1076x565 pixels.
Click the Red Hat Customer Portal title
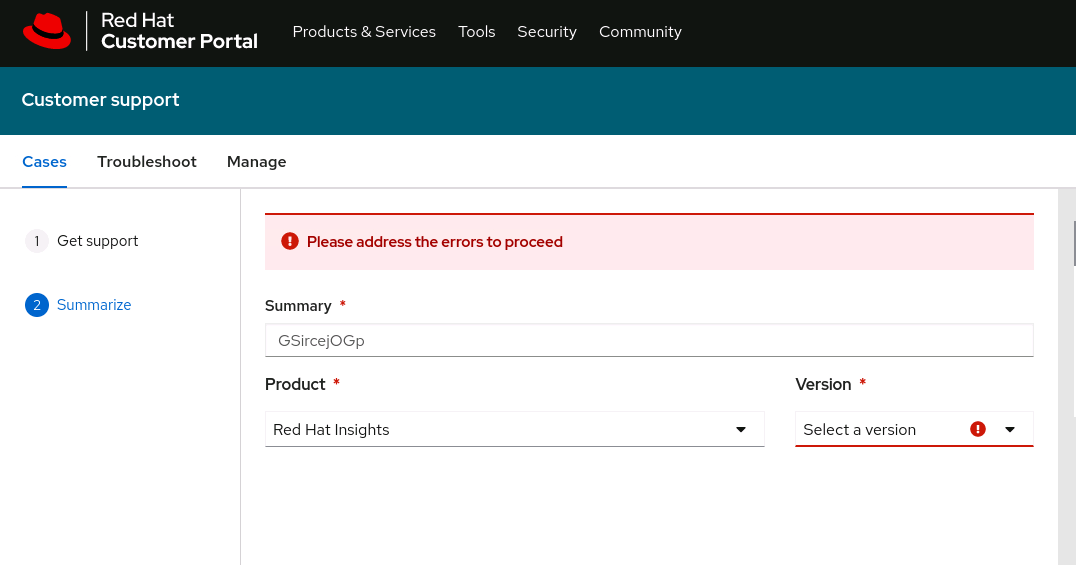tap(179, 31)
